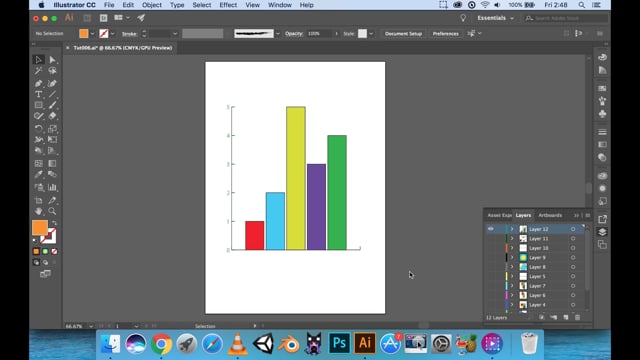Select the Hand tool
This screenshot has width=640, height=360.
tap(38, 211)
